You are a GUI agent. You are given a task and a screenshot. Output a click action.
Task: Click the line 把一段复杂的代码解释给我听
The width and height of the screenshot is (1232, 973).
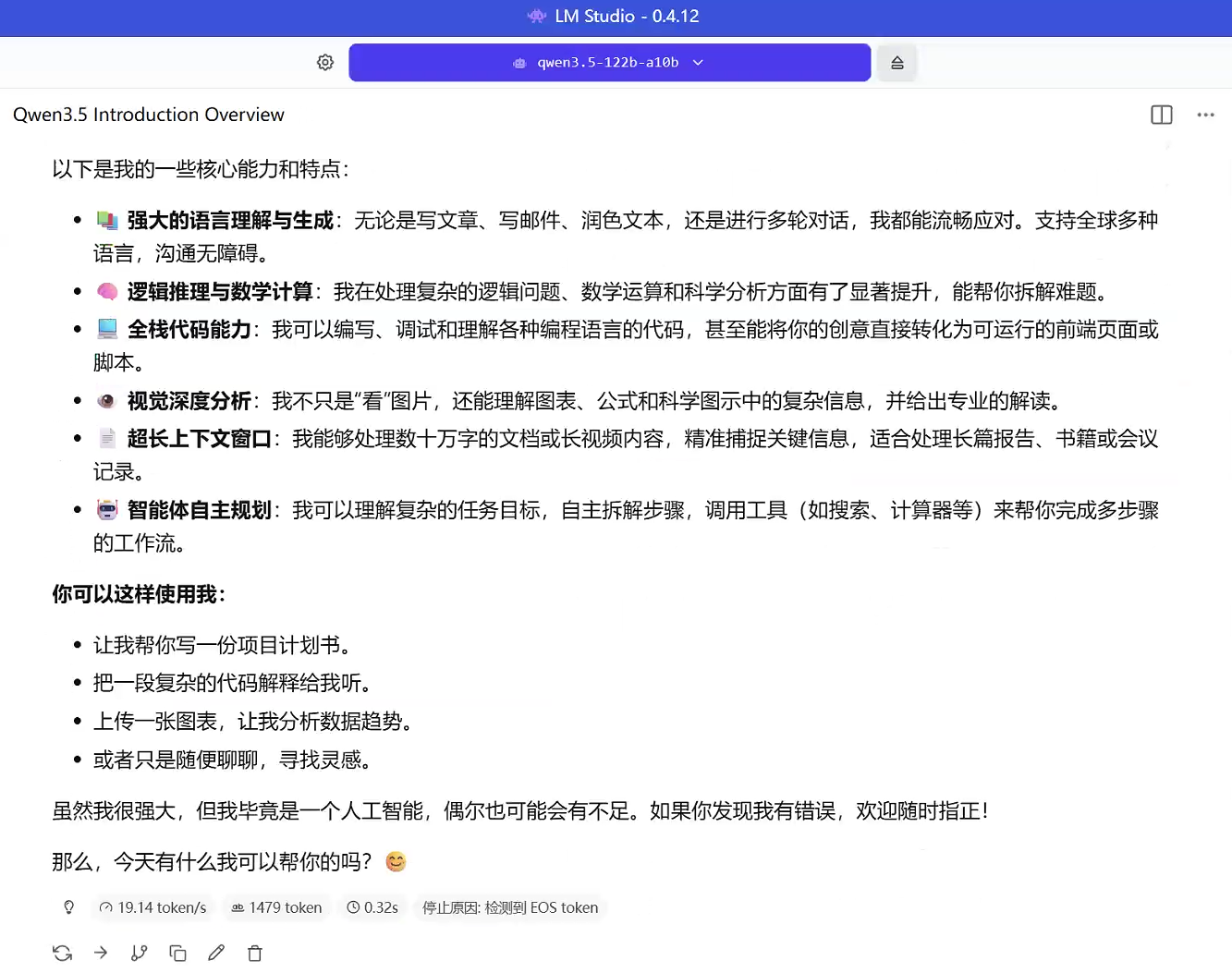tap(232, 683)
